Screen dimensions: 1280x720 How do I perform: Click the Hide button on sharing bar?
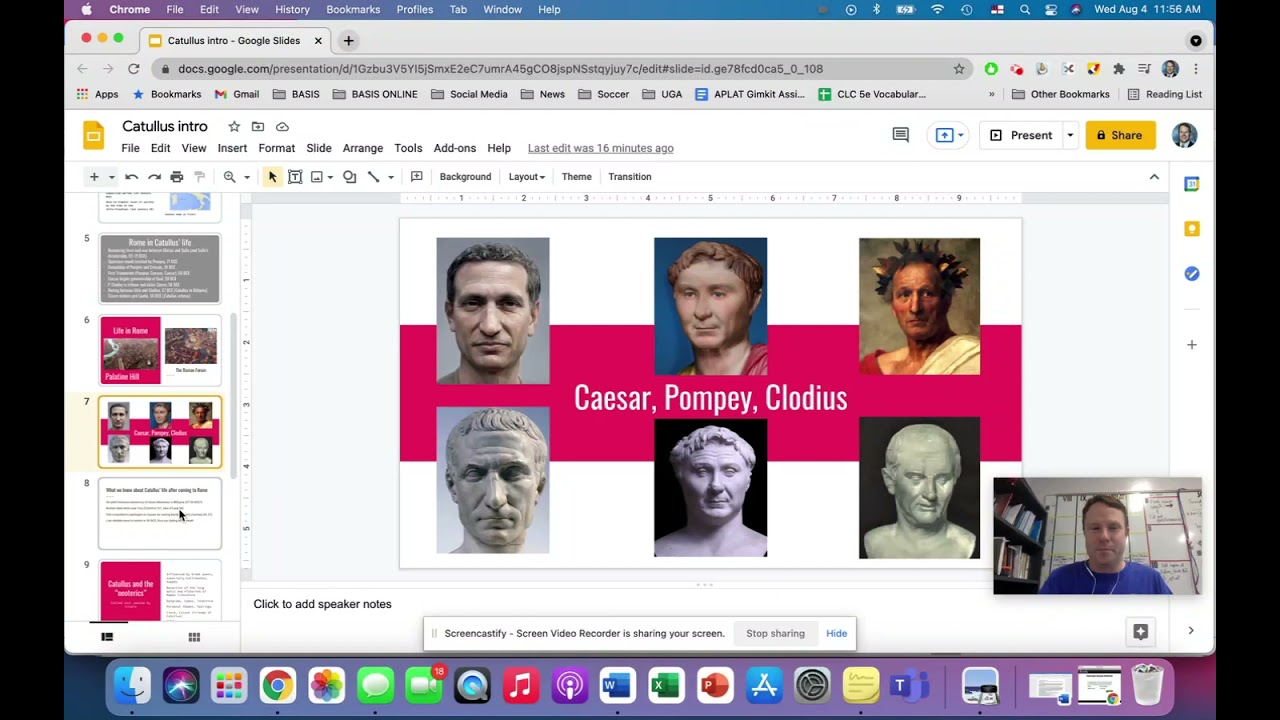coord(836,633)
